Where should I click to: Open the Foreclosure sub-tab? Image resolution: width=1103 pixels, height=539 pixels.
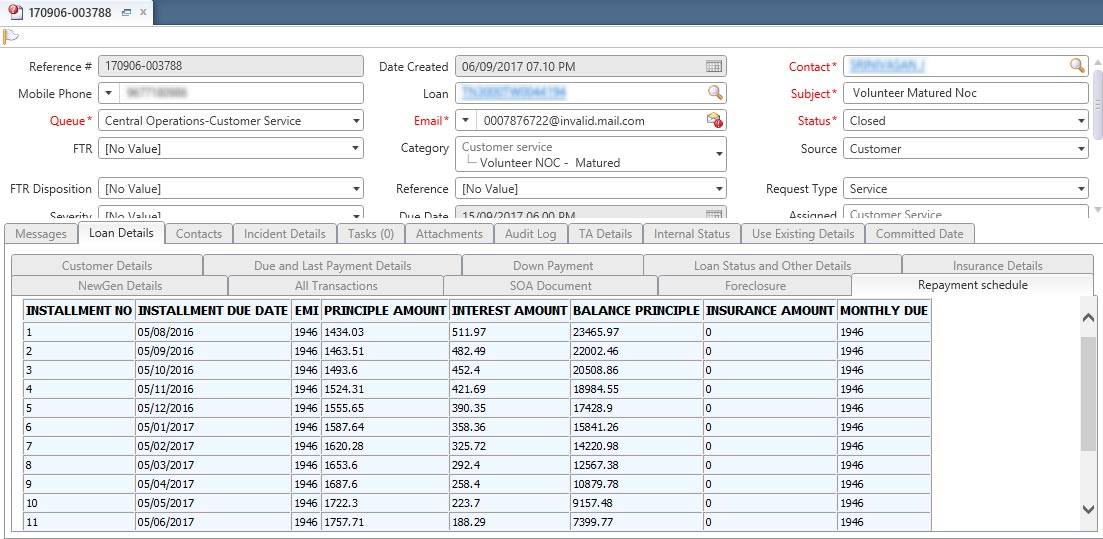point(755,286)
